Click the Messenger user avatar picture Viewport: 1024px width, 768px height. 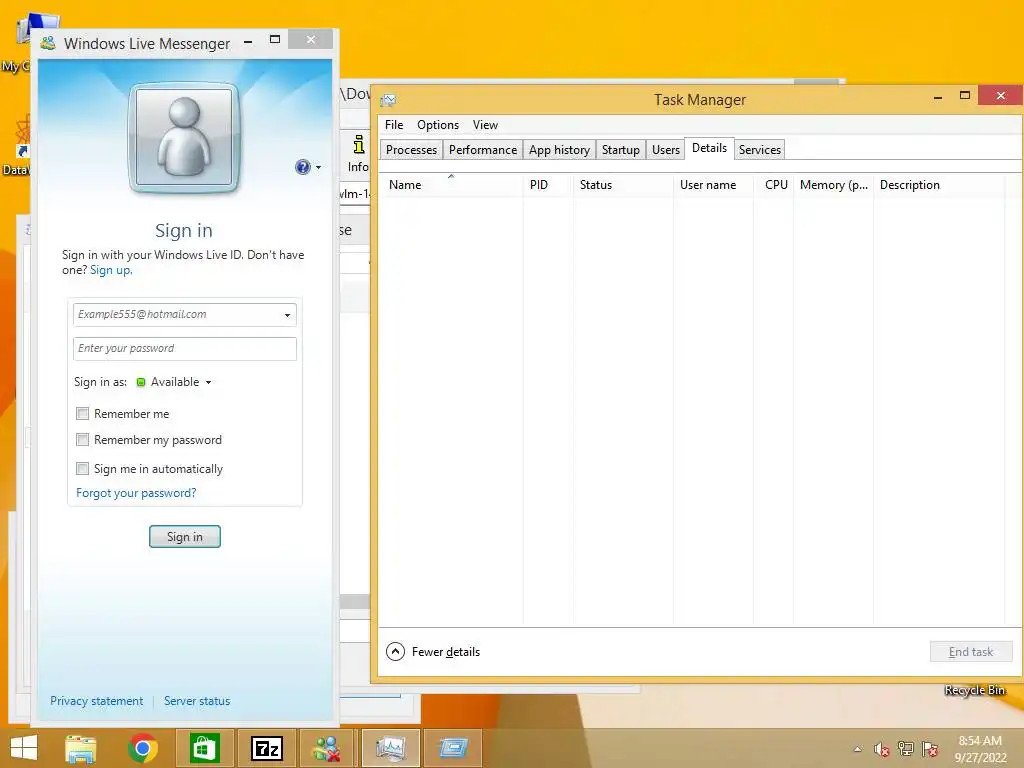[x=184, y=138]
